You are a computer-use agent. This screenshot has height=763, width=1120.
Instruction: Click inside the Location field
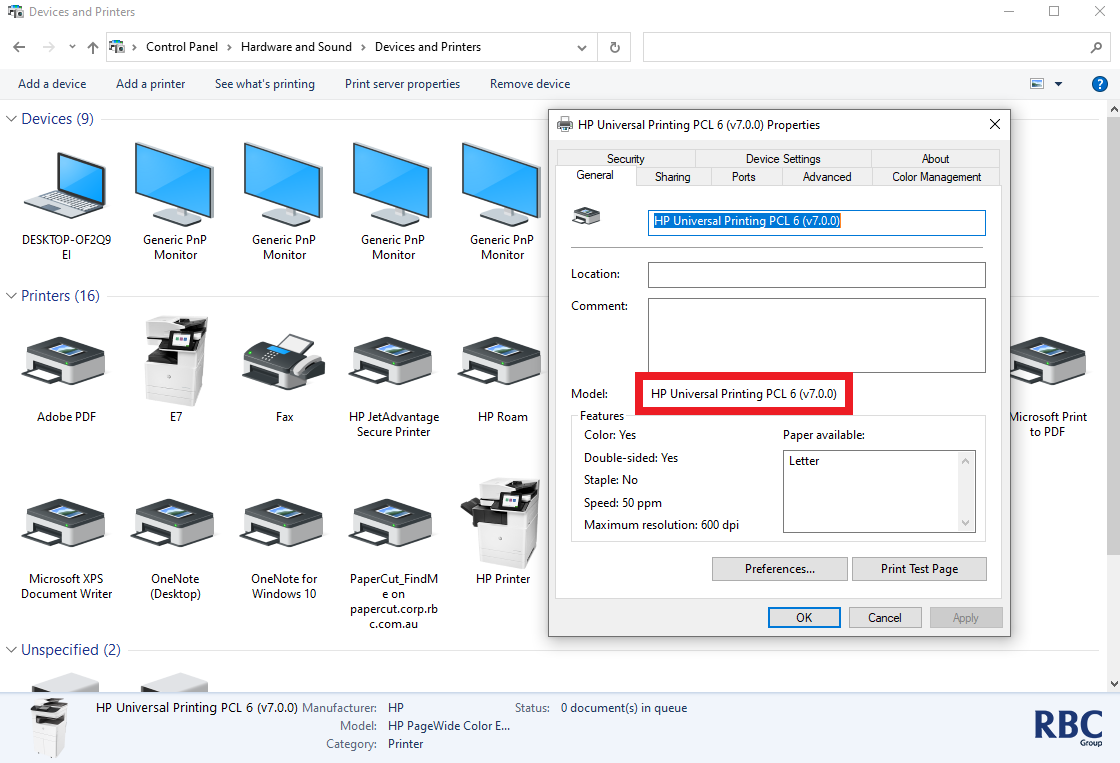point(816,274)
